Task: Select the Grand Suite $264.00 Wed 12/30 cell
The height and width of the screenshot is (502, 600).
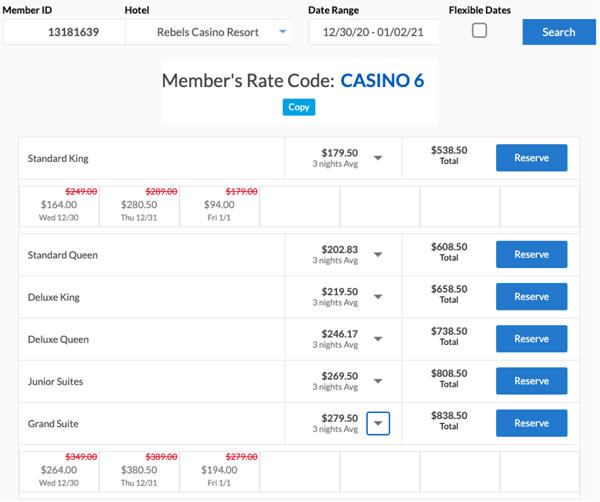Action: pos(59,472)
